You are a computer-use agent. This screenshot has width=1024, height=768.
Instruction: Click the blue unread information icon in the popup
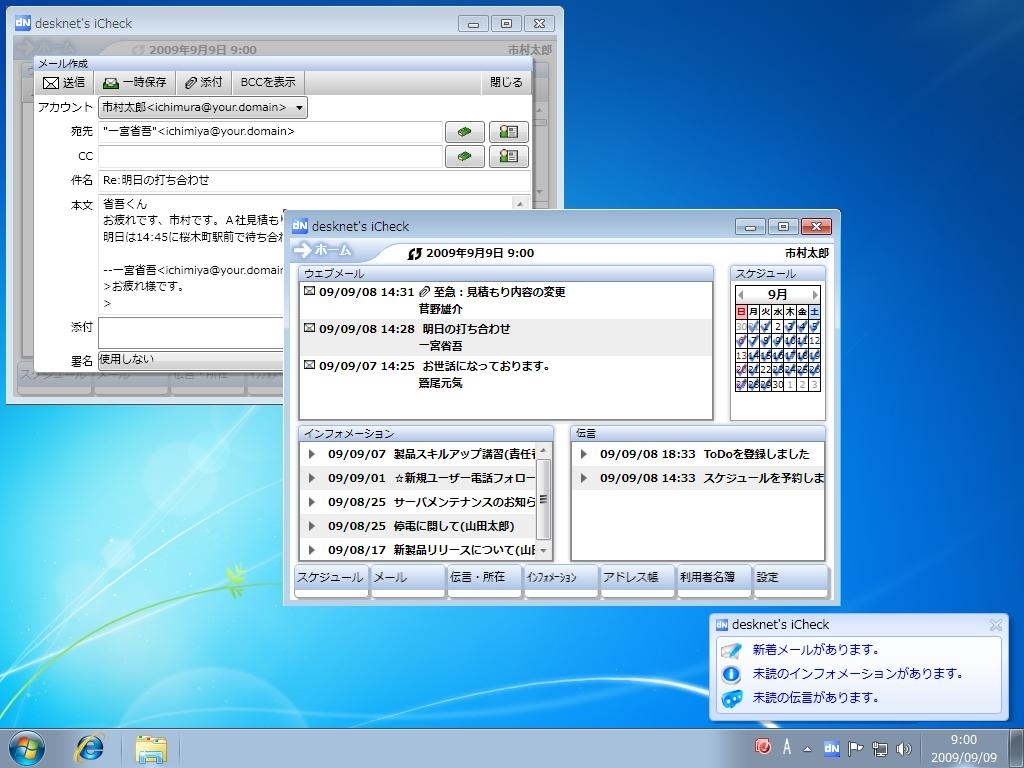[731, 674]
